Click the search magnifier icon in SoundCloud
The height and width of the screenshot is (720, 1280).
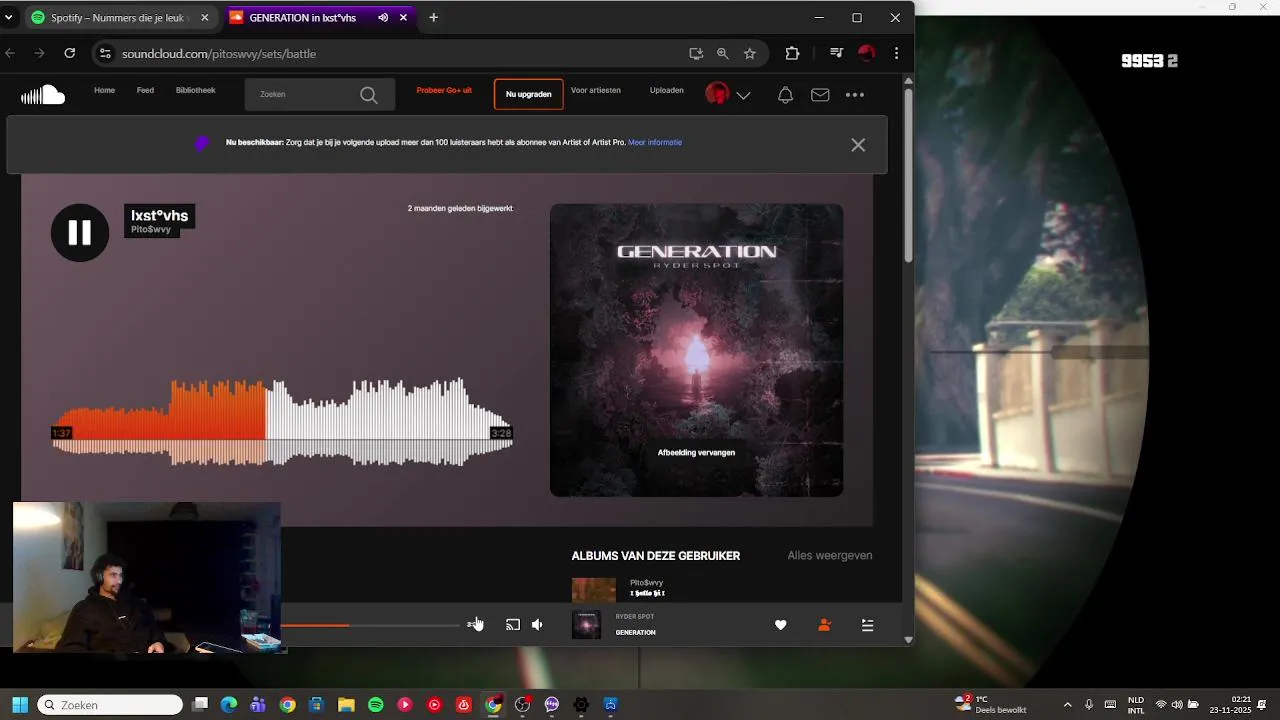368,95
